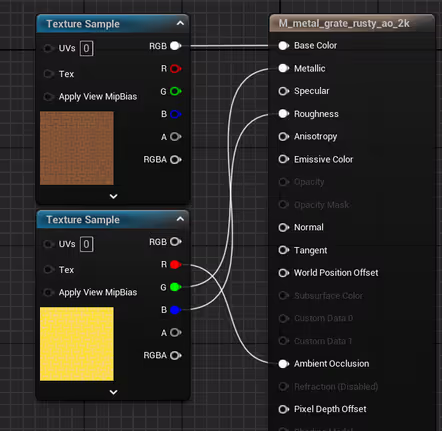Select the top Texture Sample node title
This screenshot has height=431, width=442.
point(83,24)
